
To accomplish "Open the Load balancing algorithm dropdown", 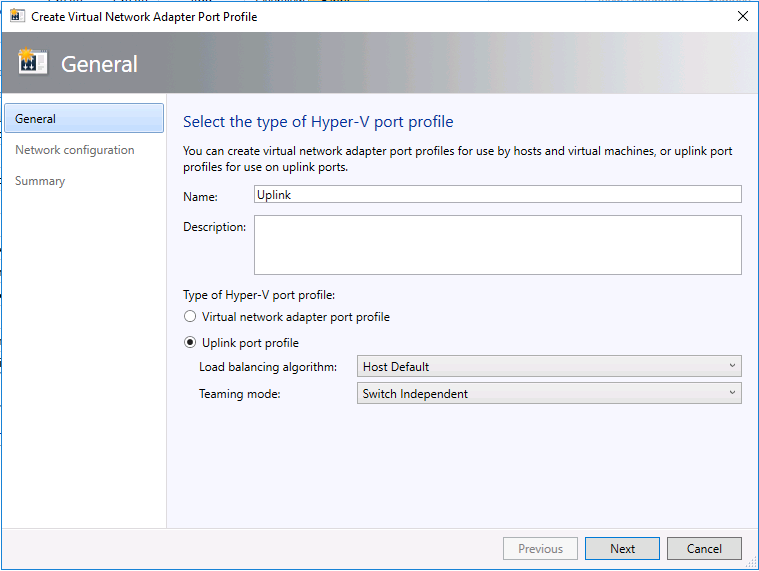I will (548, 367).
